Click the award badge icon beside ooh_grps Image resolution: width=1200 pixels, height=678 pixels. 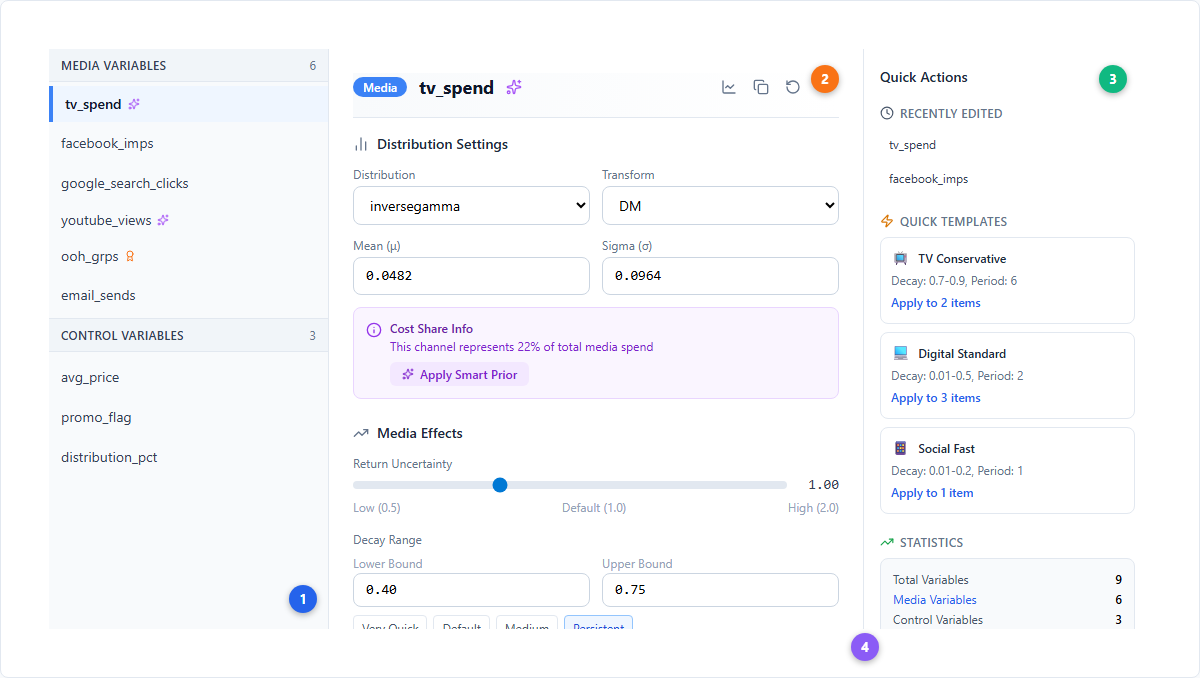click(130, 256)
